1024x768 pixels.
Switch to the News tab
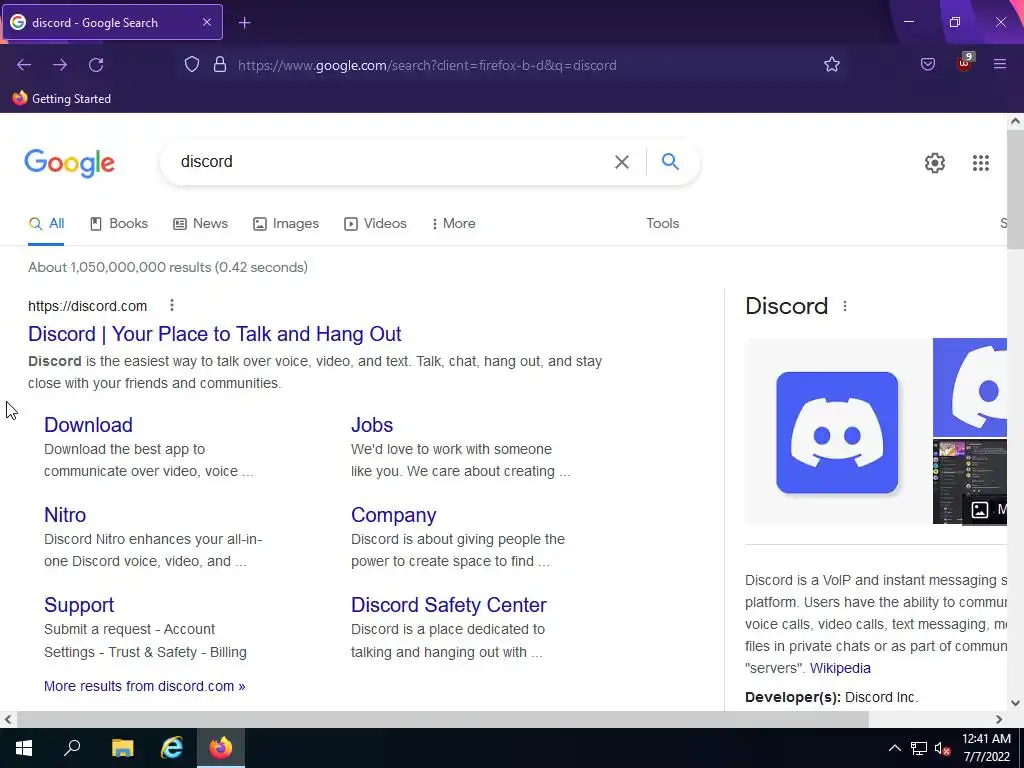pos(200,223)
